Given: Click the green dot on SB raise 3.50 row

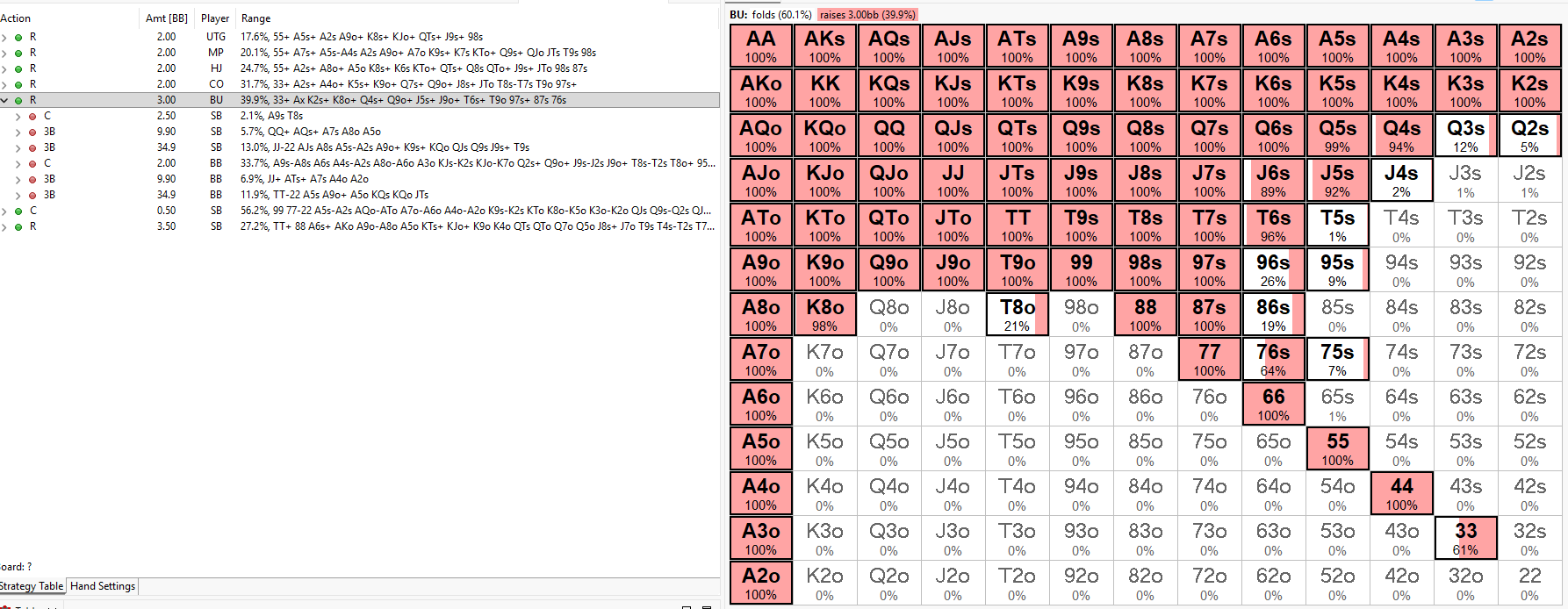Looking at the screenshot, I should click(x=18, y=226).
